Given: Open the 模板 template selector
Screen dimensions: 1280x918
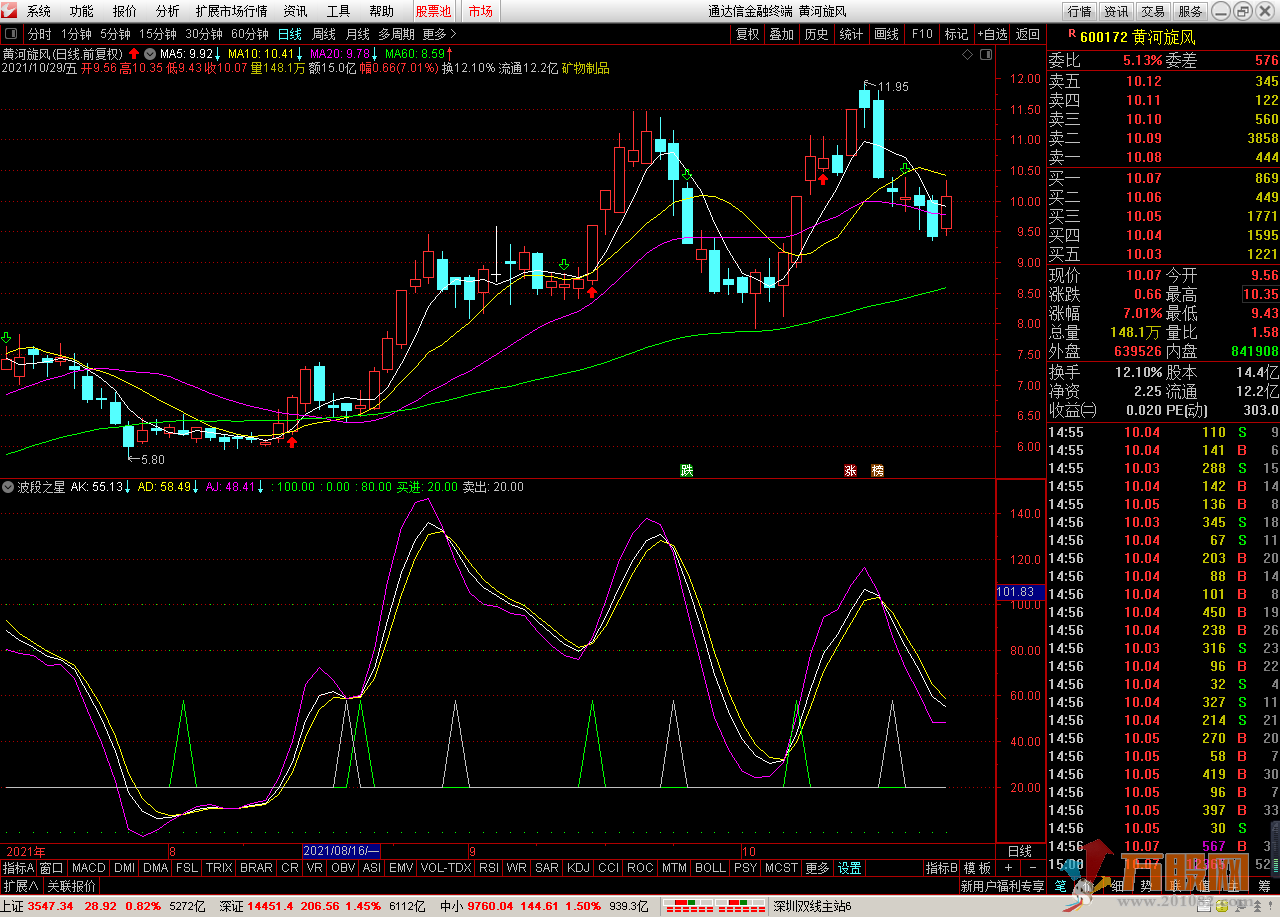Looking at the screenshot, I should coord(978,868).
